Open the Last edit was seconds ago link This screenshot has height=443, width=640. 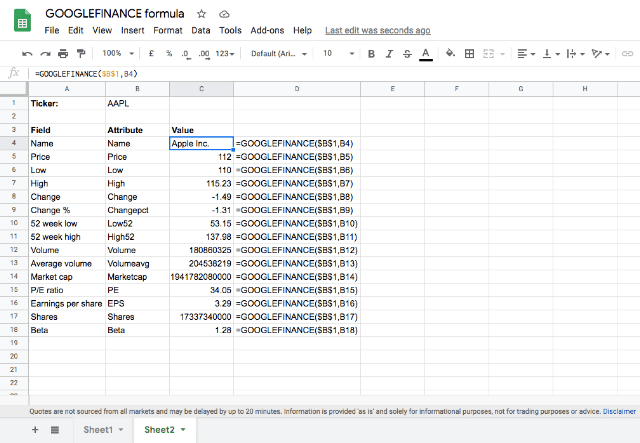[x=378, y=30]
